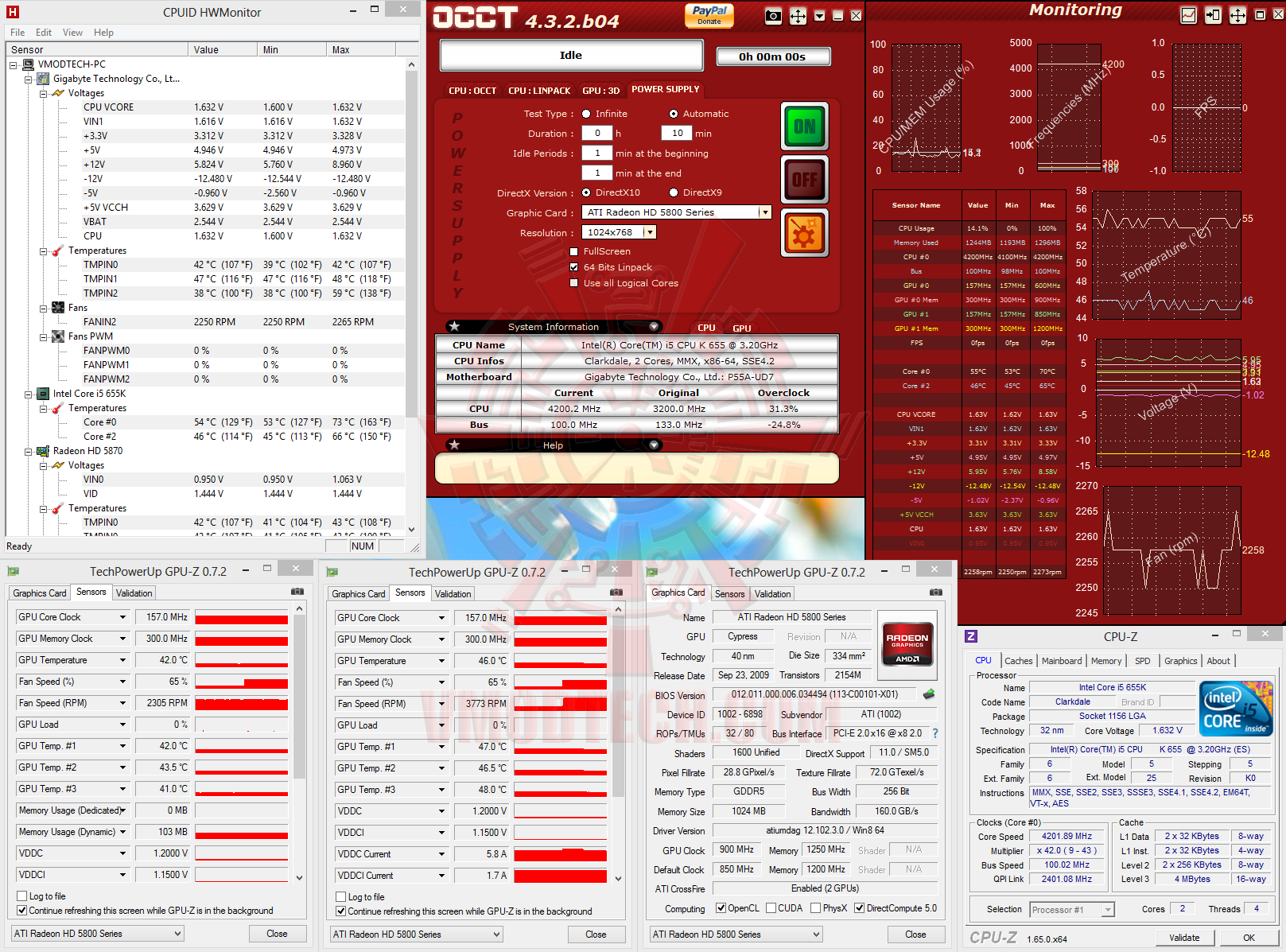The height and width of the screenshot is (952, 1286).
Task: Click the HWMonitor vertical scrollbar
Action: click(411, 243)
